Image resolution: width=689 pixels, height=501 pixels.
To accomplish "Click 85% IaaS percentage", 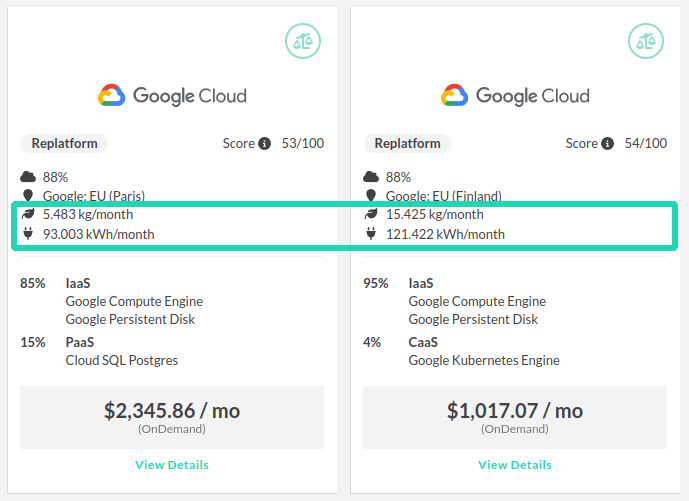I will (33, 283).
